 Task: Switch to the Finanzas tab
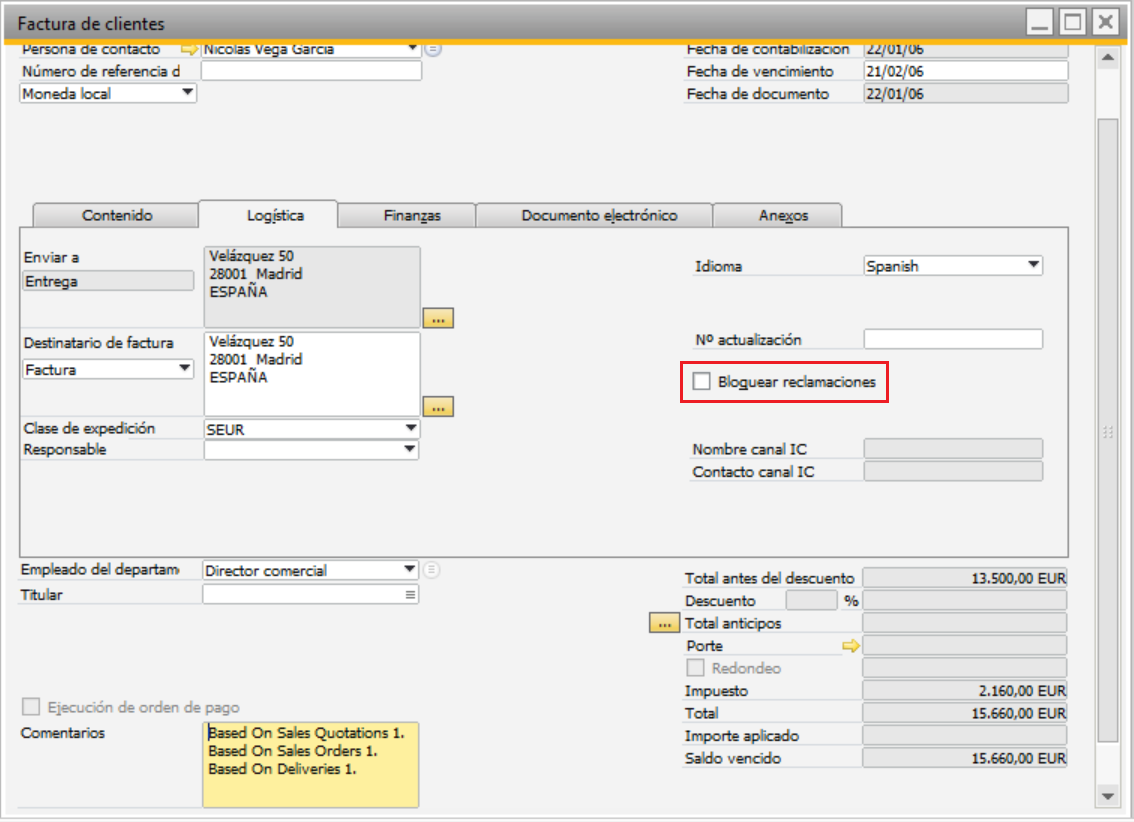pos(412,215)
